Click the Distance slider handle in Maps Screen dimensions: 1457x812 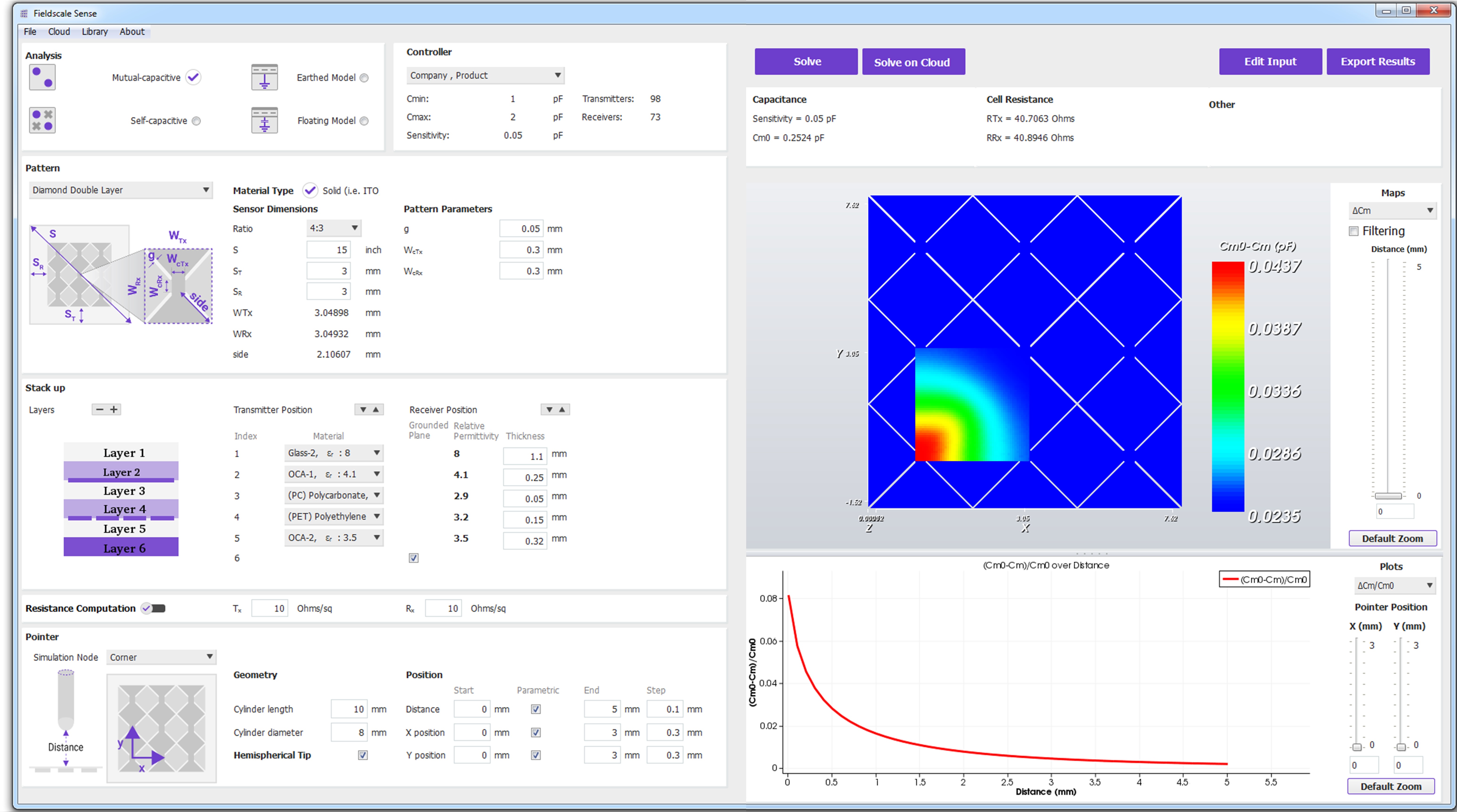point(1388,496)
